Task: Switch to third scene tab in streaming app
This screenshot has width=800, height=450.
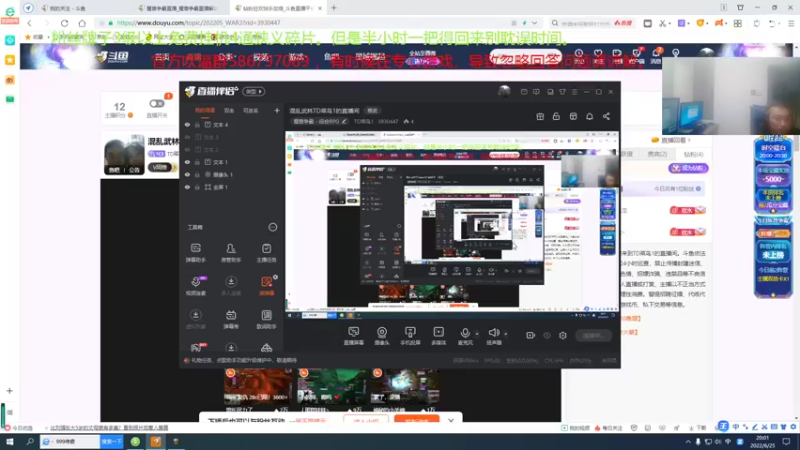Action: pyautogui.click(x=250, y=110)
